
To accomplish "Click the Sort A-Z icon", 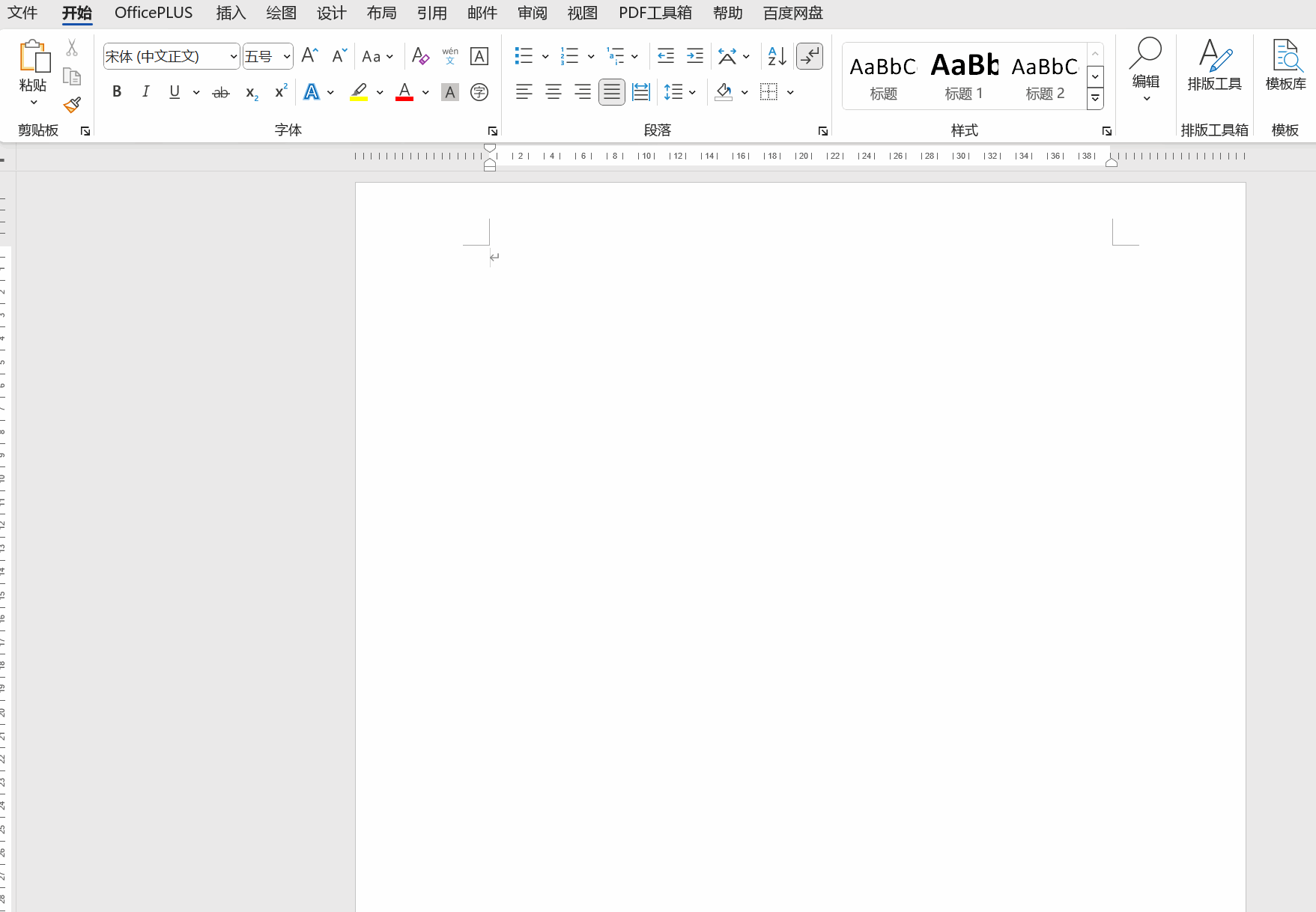I will click(777, 56).
